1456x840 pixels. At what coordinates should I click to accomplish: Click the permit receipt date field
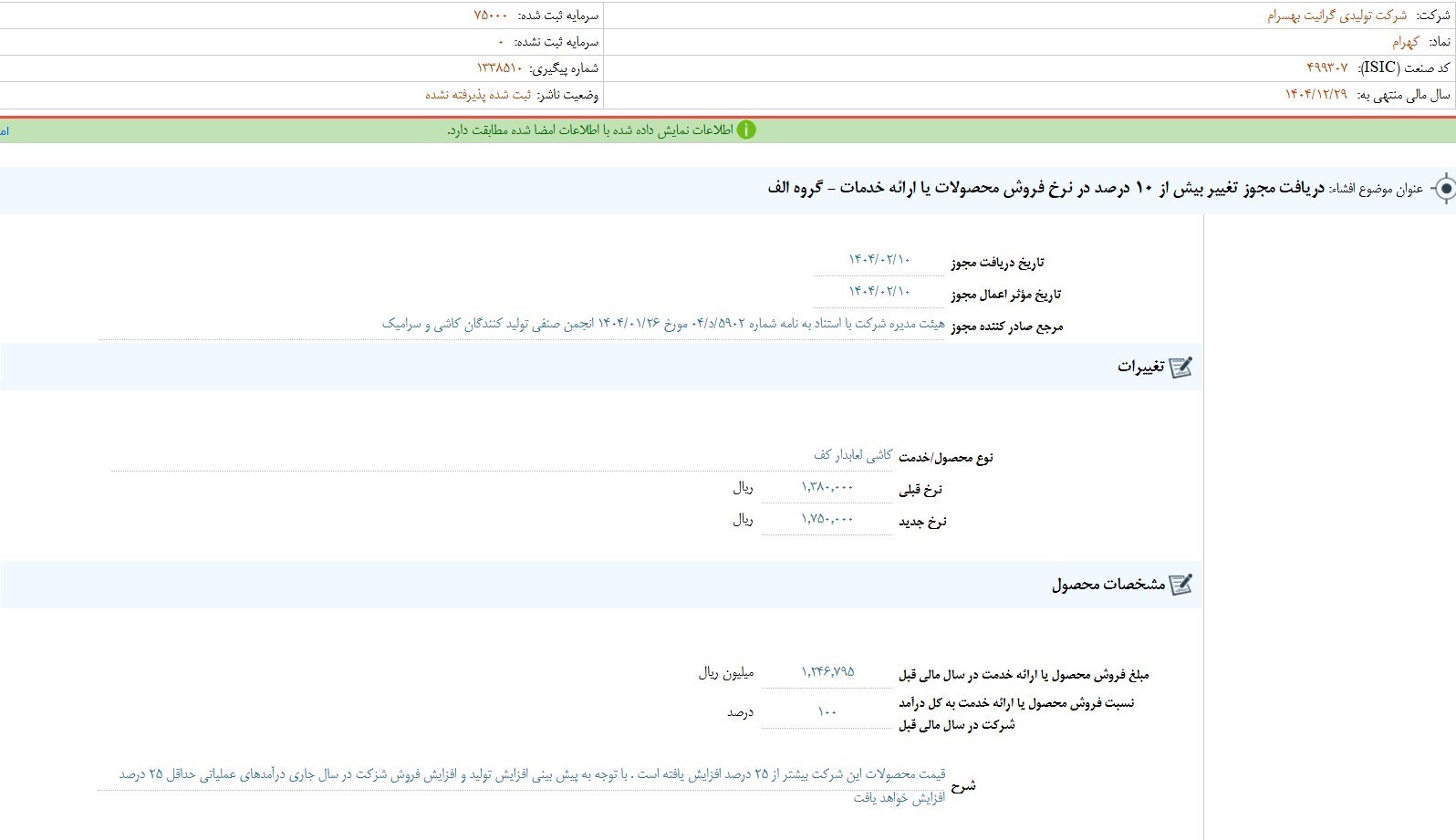tap(879, 260)
